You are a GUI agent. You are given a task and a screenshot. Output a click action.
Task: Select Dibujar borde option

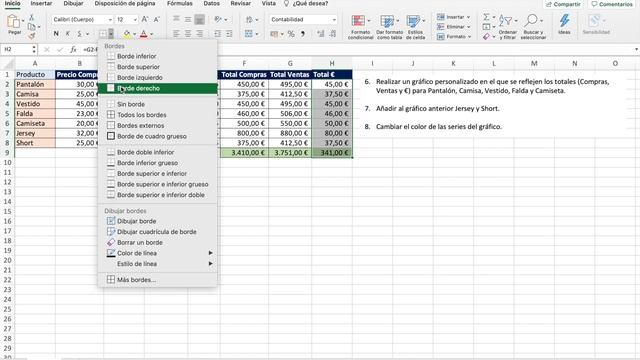tap(158, 221)
